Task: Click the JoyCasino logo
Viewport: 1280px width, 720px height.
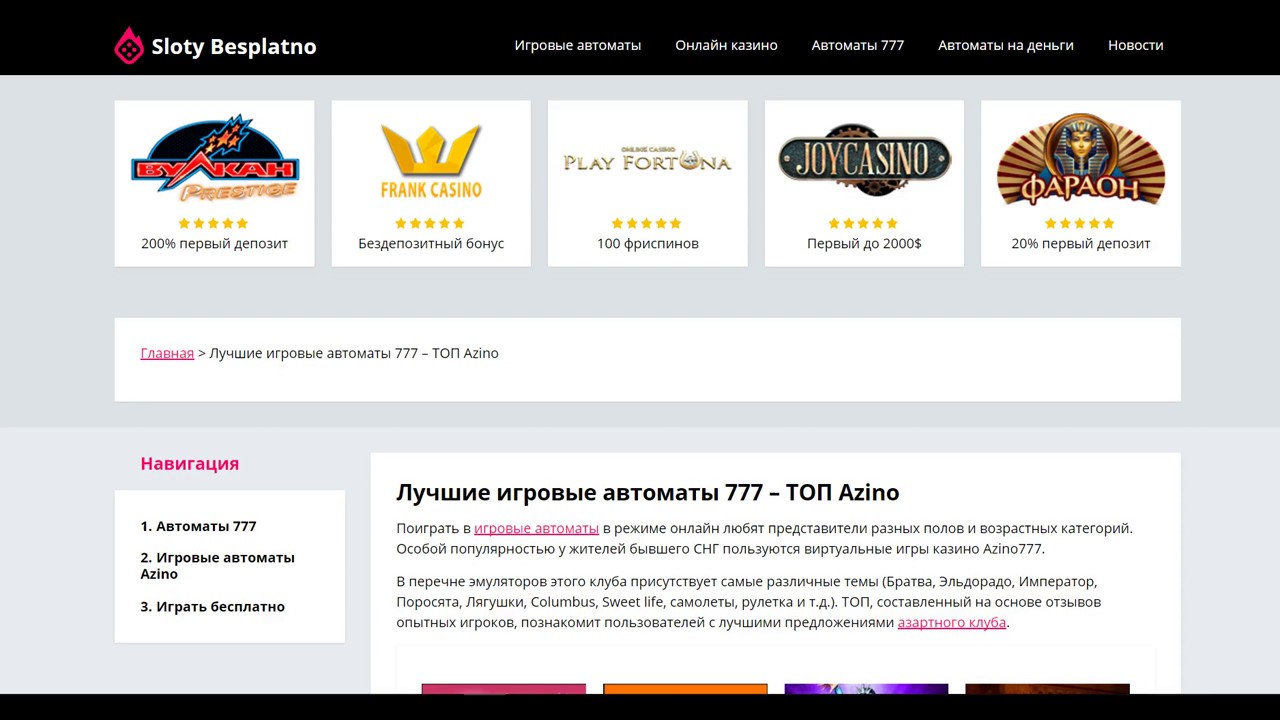Action: point(865,160)
